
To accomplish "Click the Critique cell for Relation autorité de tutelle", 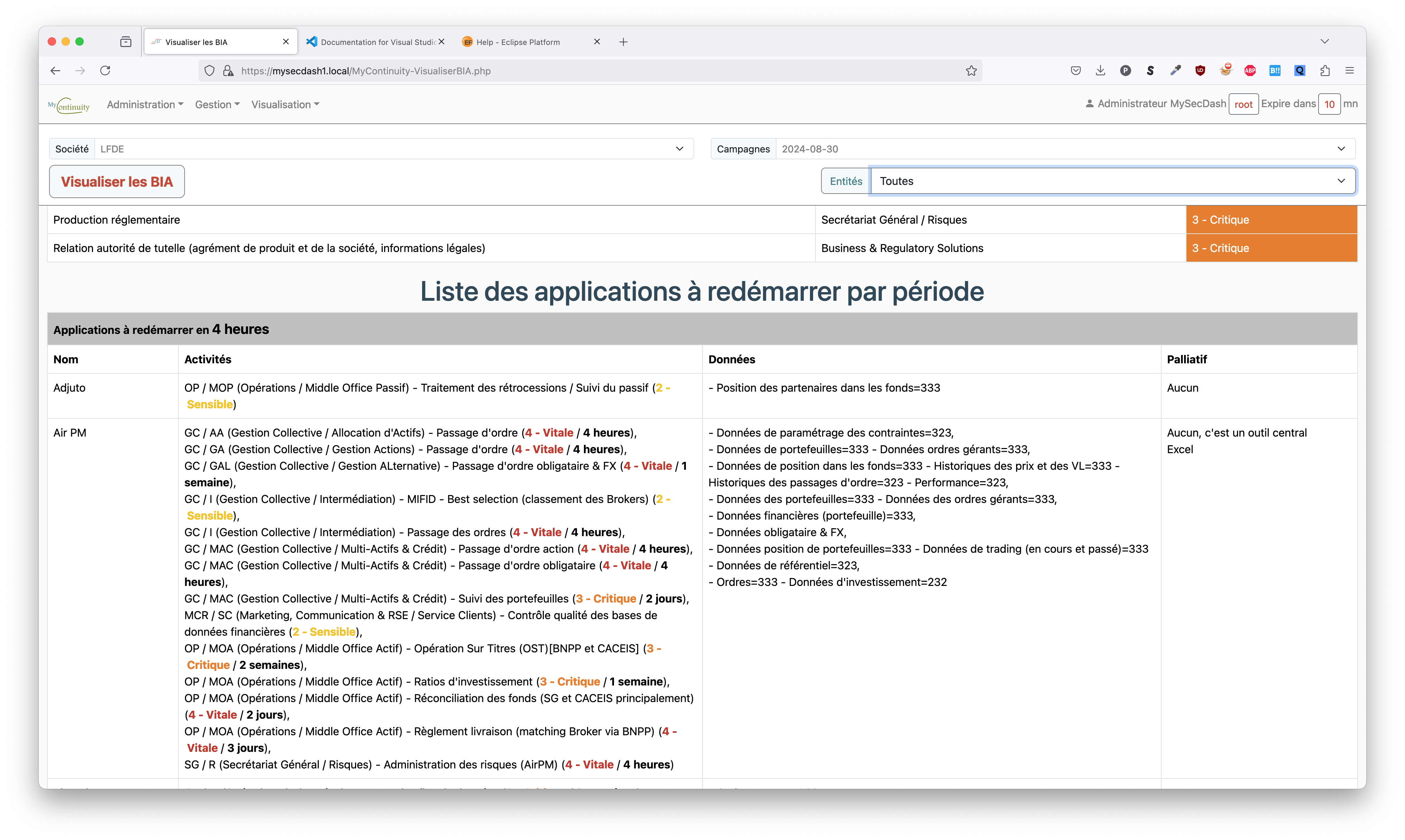I will [1272, 248].
